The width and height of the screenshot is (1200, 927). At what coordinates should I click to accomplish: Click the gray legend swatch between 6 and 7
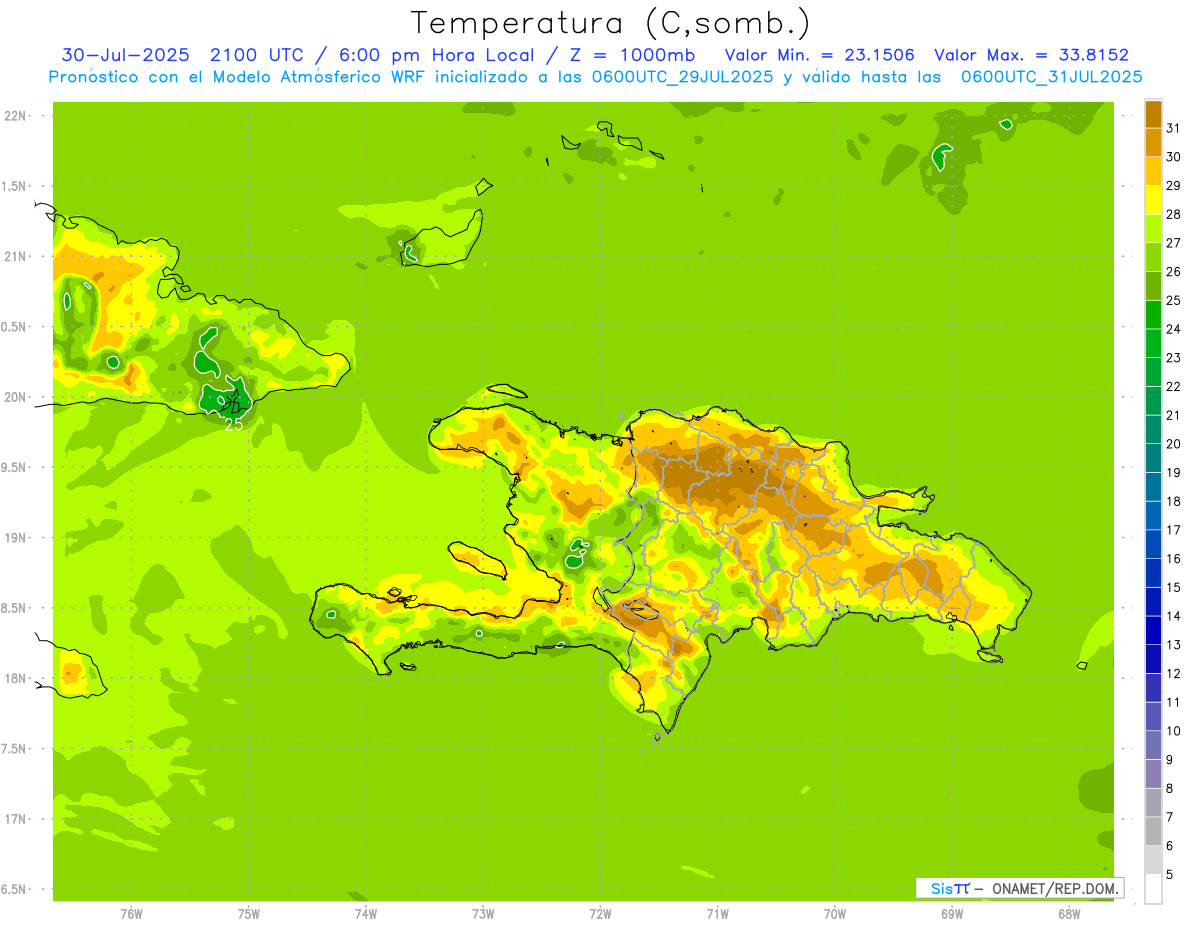click(1153, 831)
